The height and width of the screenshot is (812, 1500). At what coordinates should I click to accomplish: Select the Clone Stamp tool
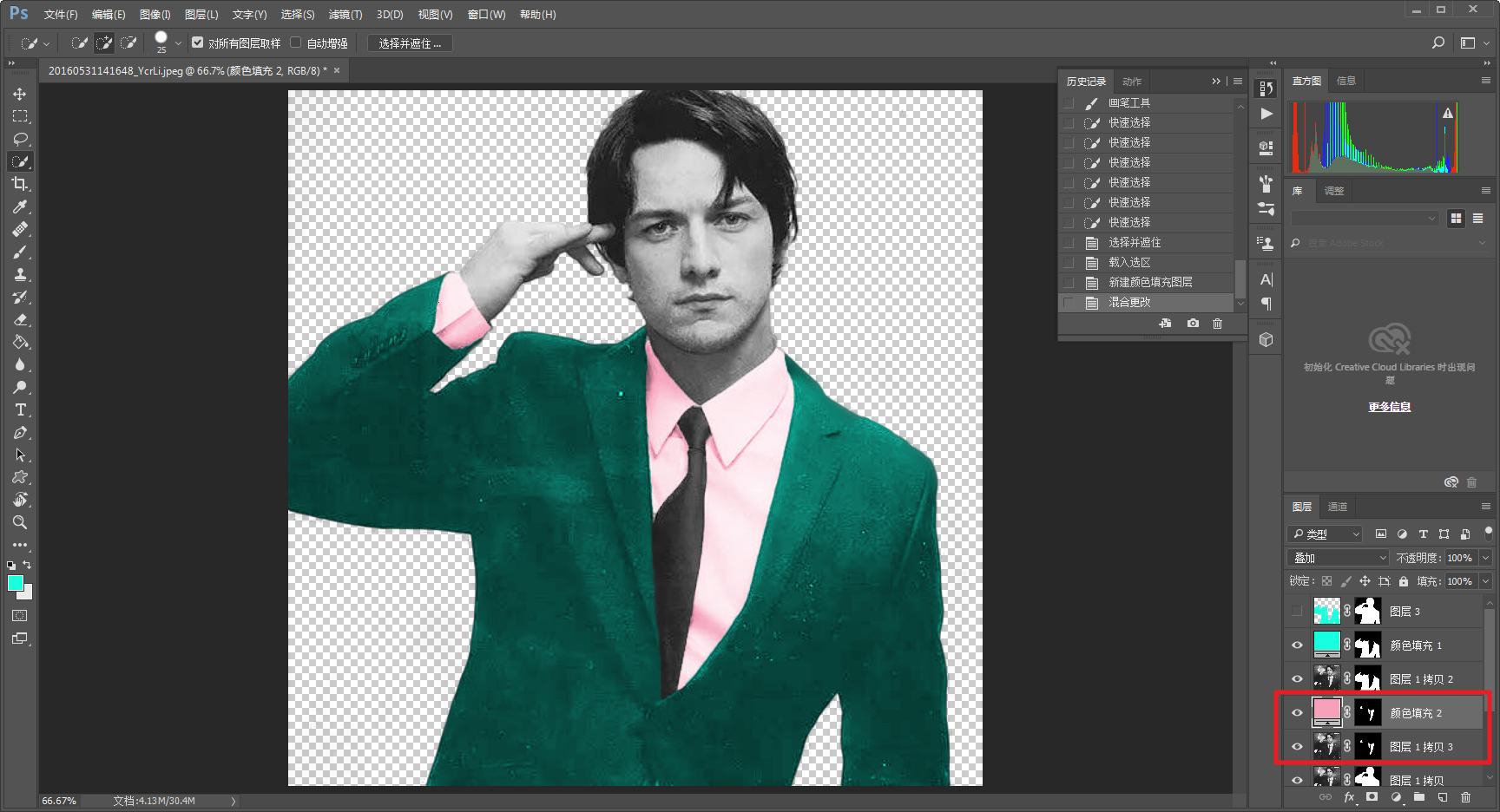[x=19, y=274]
